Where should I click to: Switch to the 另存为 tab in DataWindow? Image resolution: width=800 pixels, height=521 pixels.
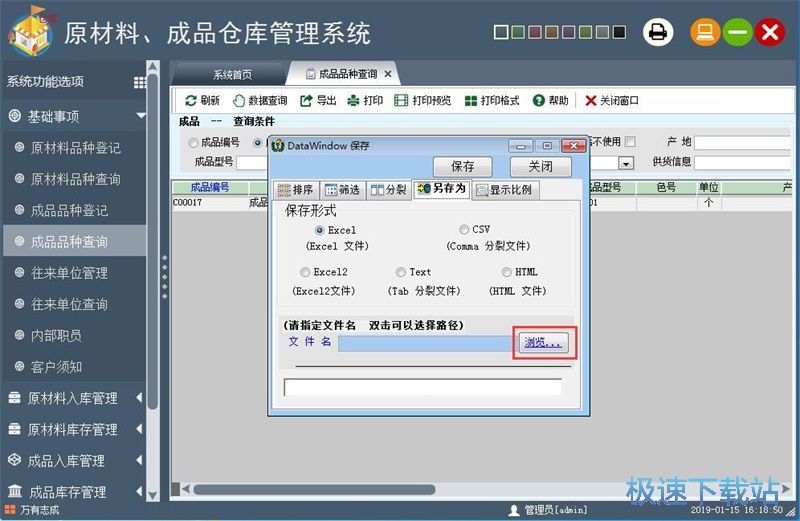click(442, 189)
